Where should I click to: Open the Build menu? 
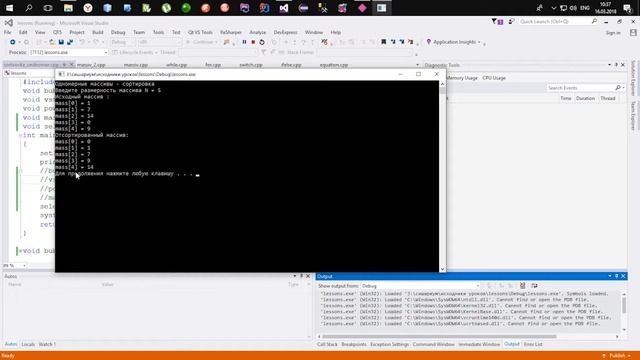[x=98, y=32]
